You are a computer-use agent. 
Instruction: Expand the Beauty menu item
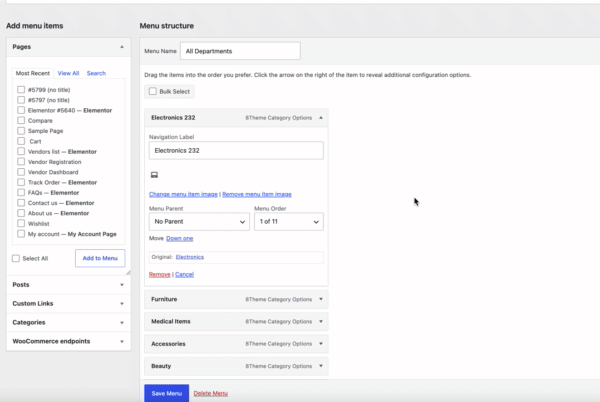321,366
